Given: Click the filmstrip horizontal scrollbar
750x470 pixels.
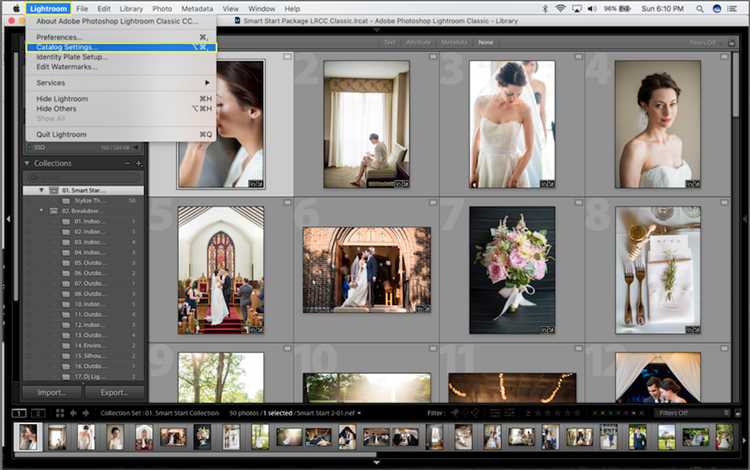Looking at the screenshot, I should (196, 455).
